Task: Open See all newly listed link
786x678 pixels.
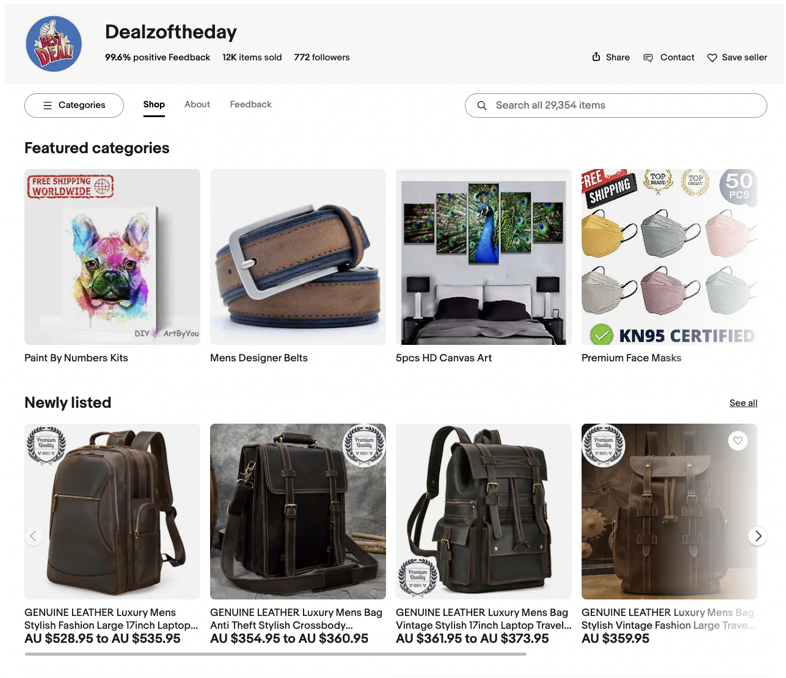Action: [x=743, y=403]
